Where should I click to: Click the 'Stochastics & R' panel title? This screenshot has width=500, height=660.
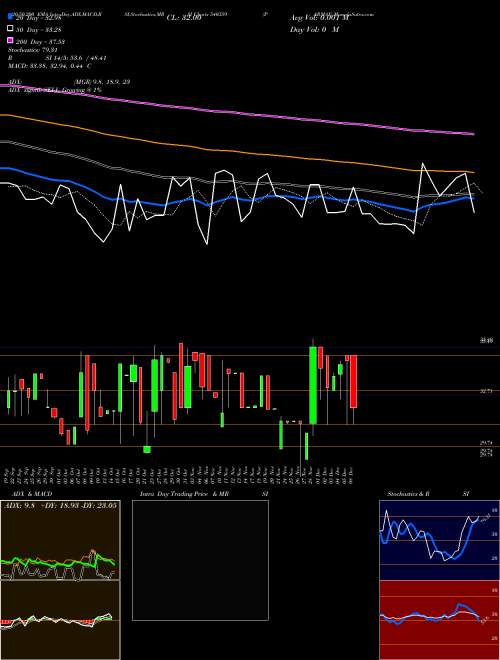click(x=408, y=494)
